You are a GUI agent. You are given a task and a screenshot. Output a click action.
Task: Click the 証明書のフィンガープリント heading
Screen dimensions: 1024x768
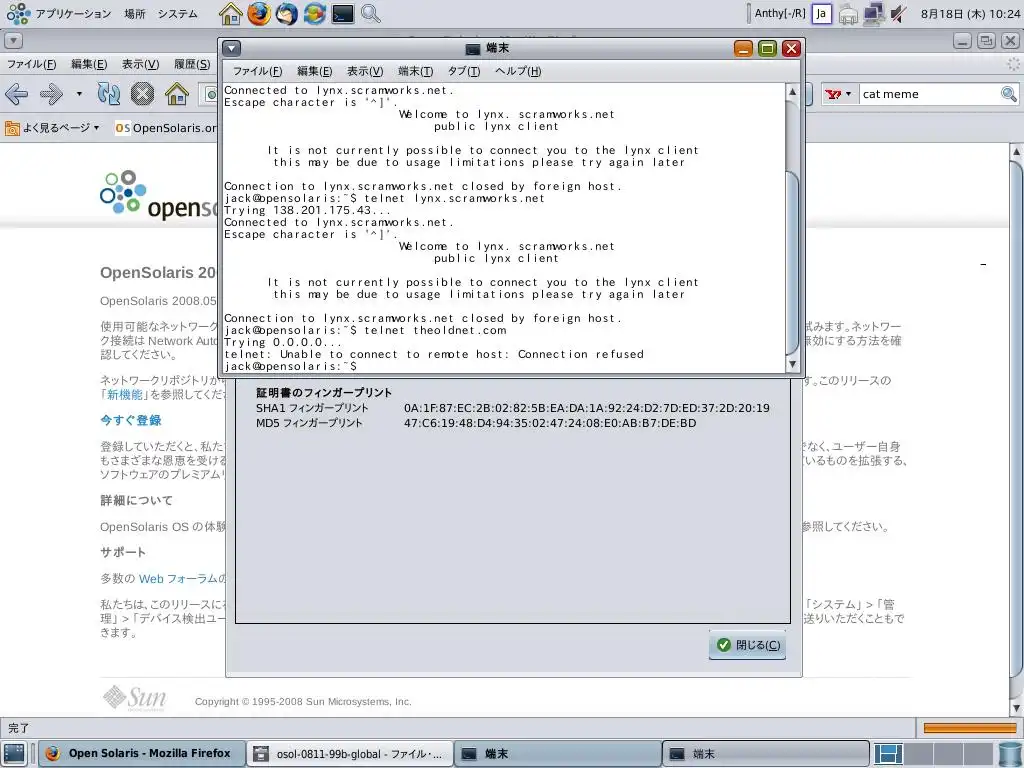click(x=324, y=392)
